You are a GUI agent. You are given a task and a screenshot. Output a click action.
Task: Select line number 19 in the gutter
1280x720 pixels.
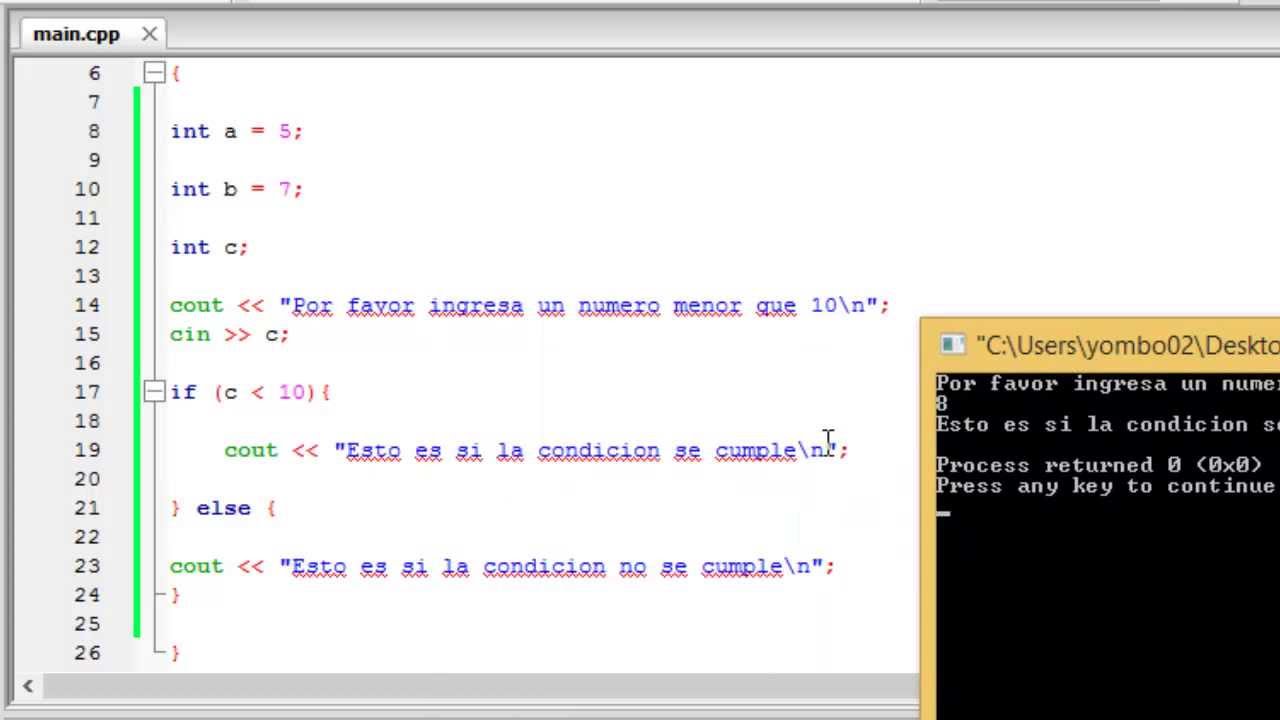tap(87, 450)
